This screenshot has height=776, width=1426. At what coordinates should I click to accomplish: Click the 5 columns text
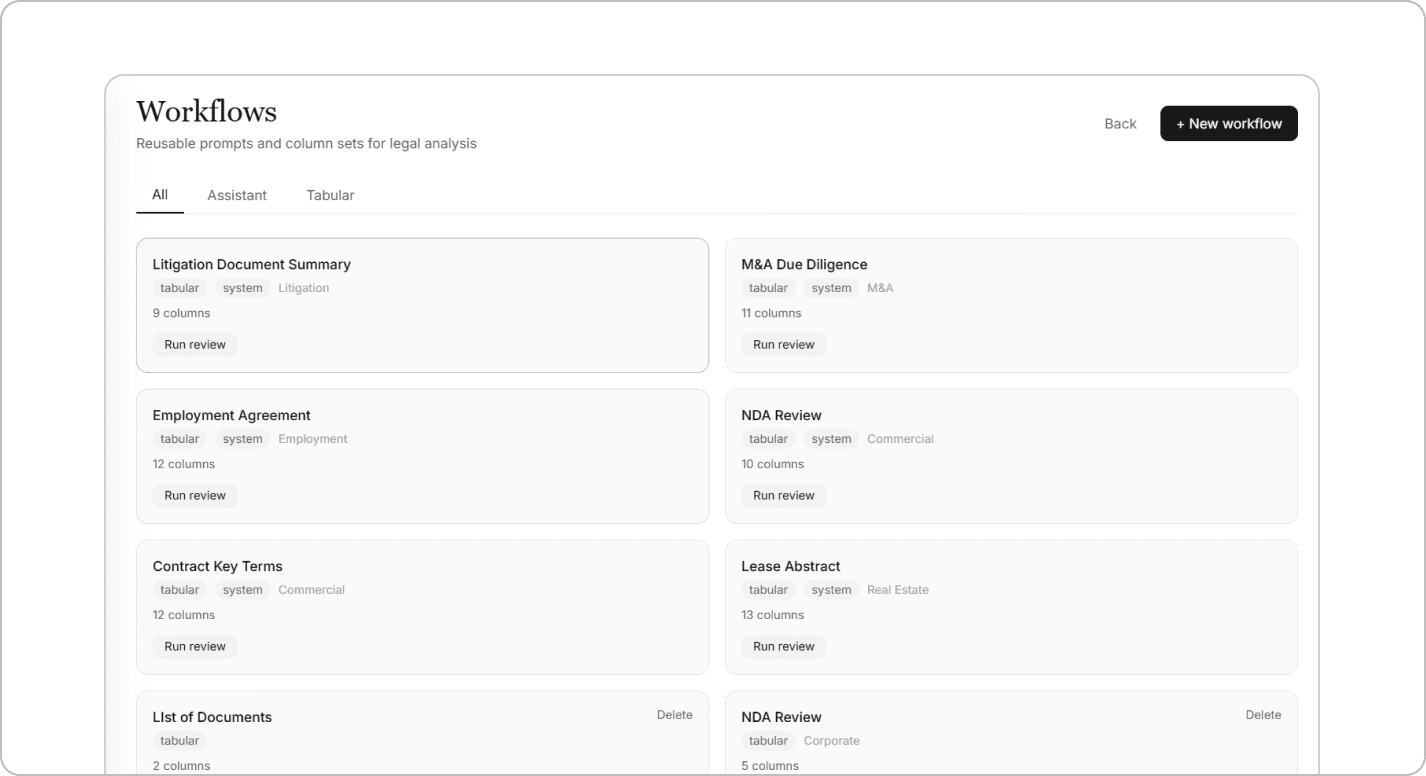(770, 766)
